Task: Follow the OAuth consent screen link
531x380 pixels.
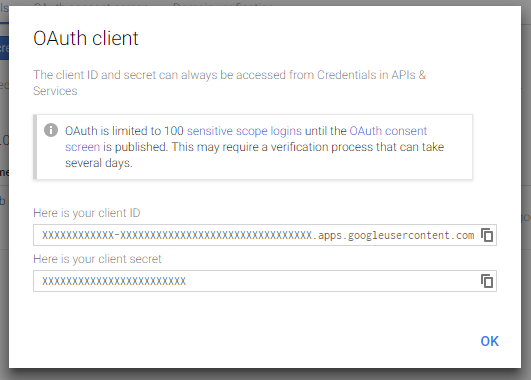Action: coord(388,131)
